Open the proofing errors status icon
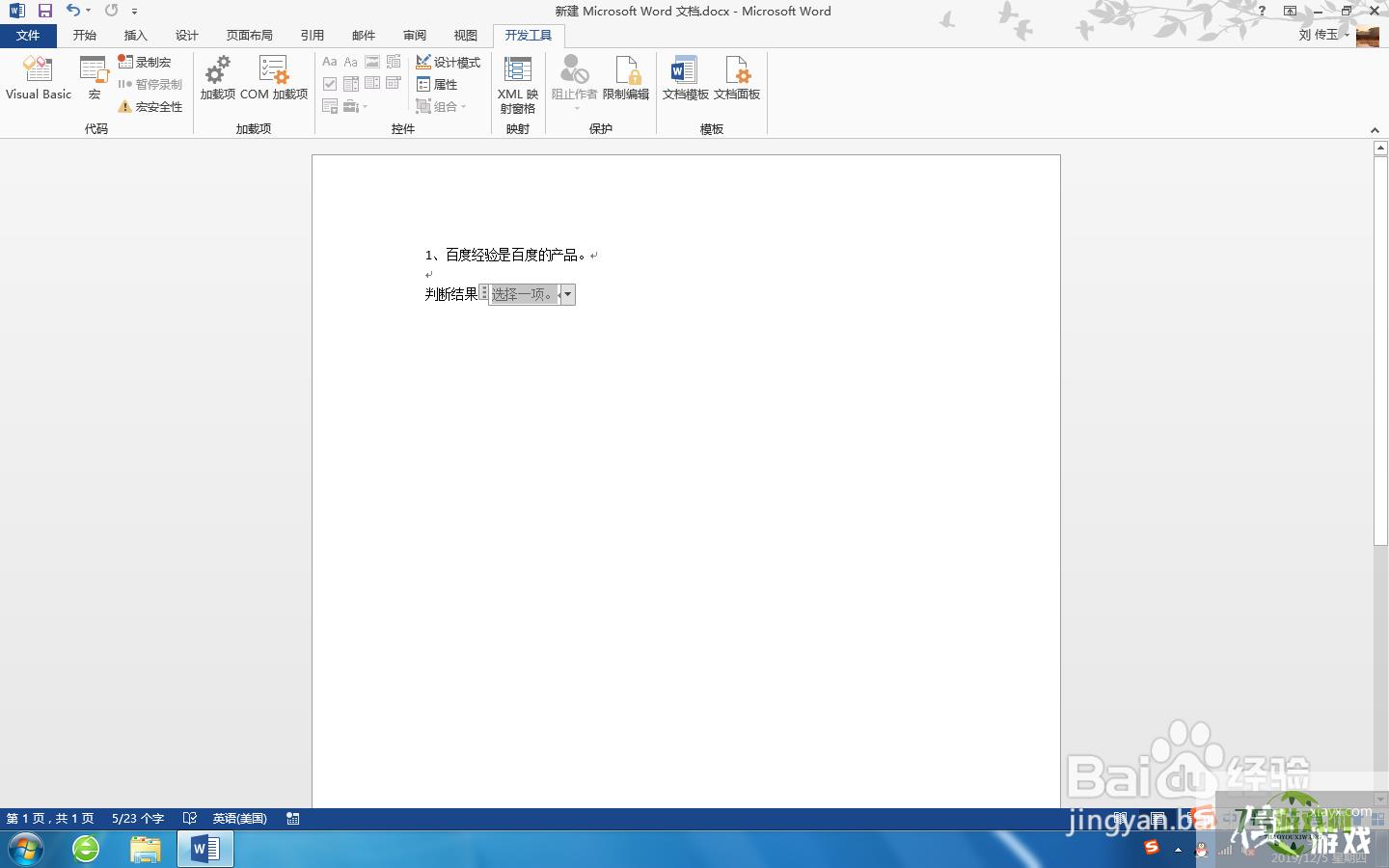 (190, 818)
